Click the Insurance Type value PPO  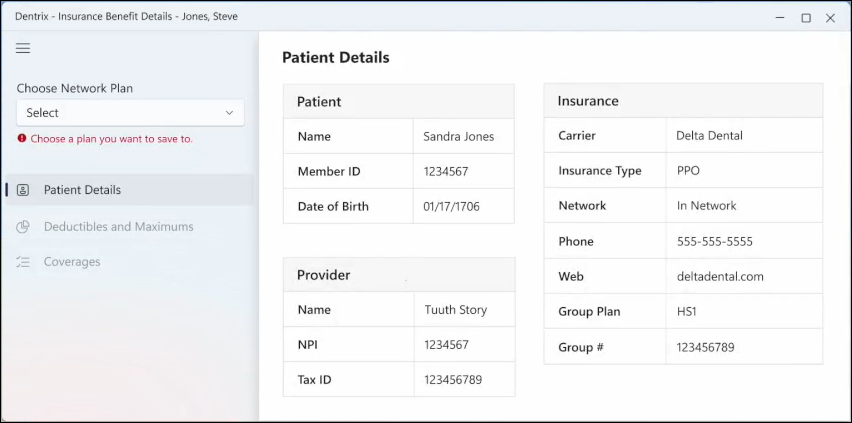(688, 171)
